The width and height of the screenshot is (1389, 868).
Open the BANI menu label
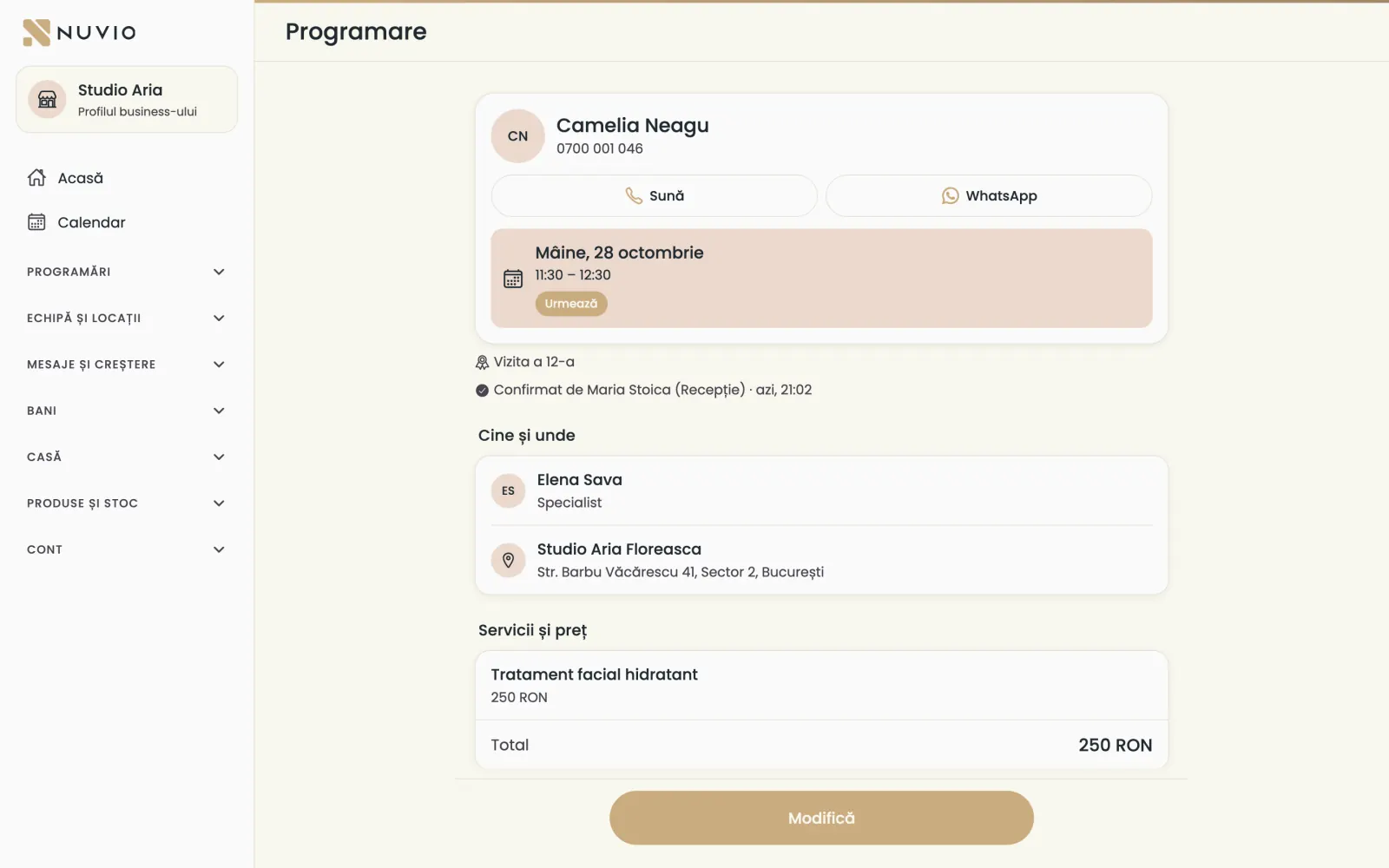(42, 411)
